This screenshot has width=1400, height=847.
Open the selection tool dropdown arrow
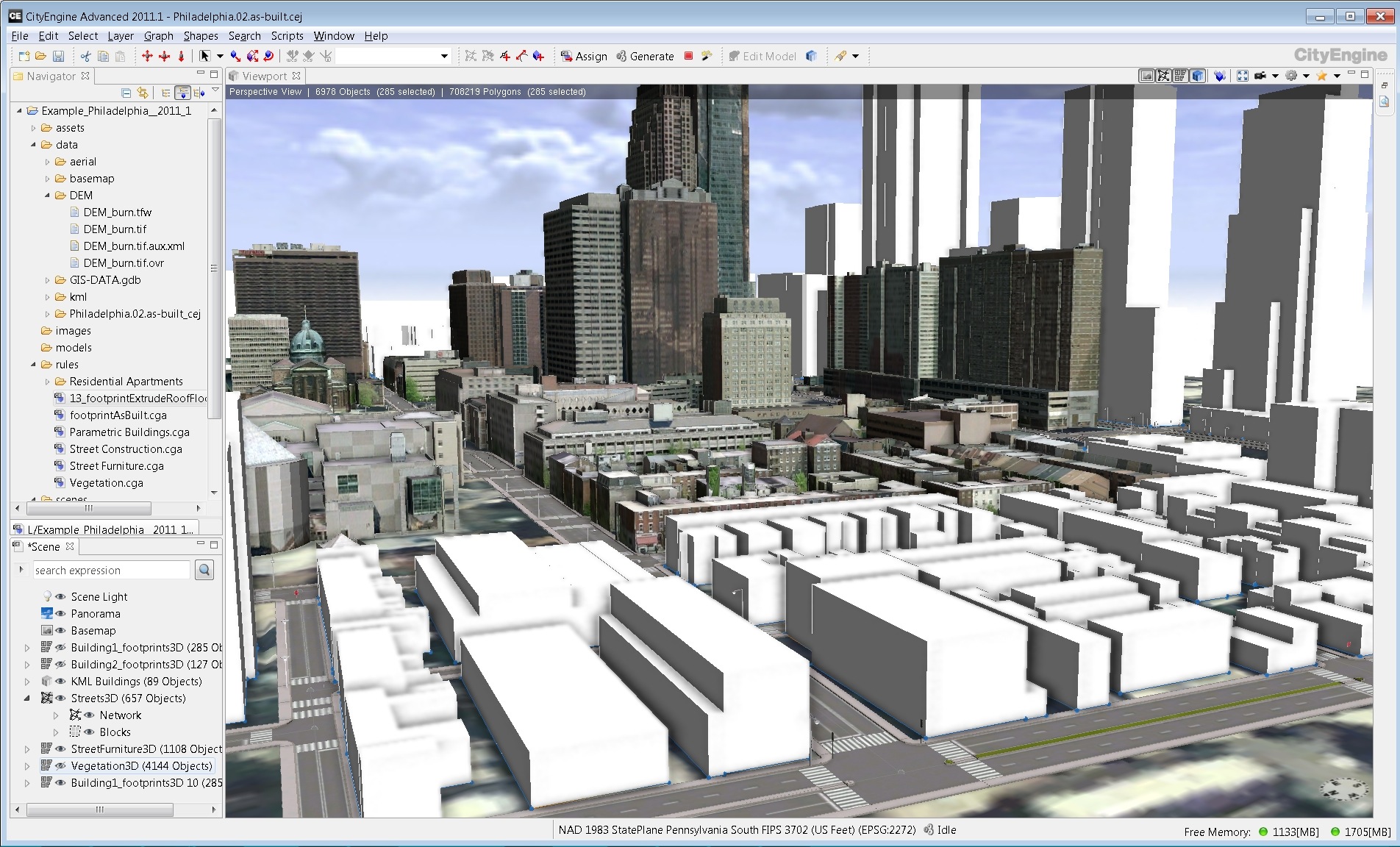pyautogui.click(x=220, y=56)
